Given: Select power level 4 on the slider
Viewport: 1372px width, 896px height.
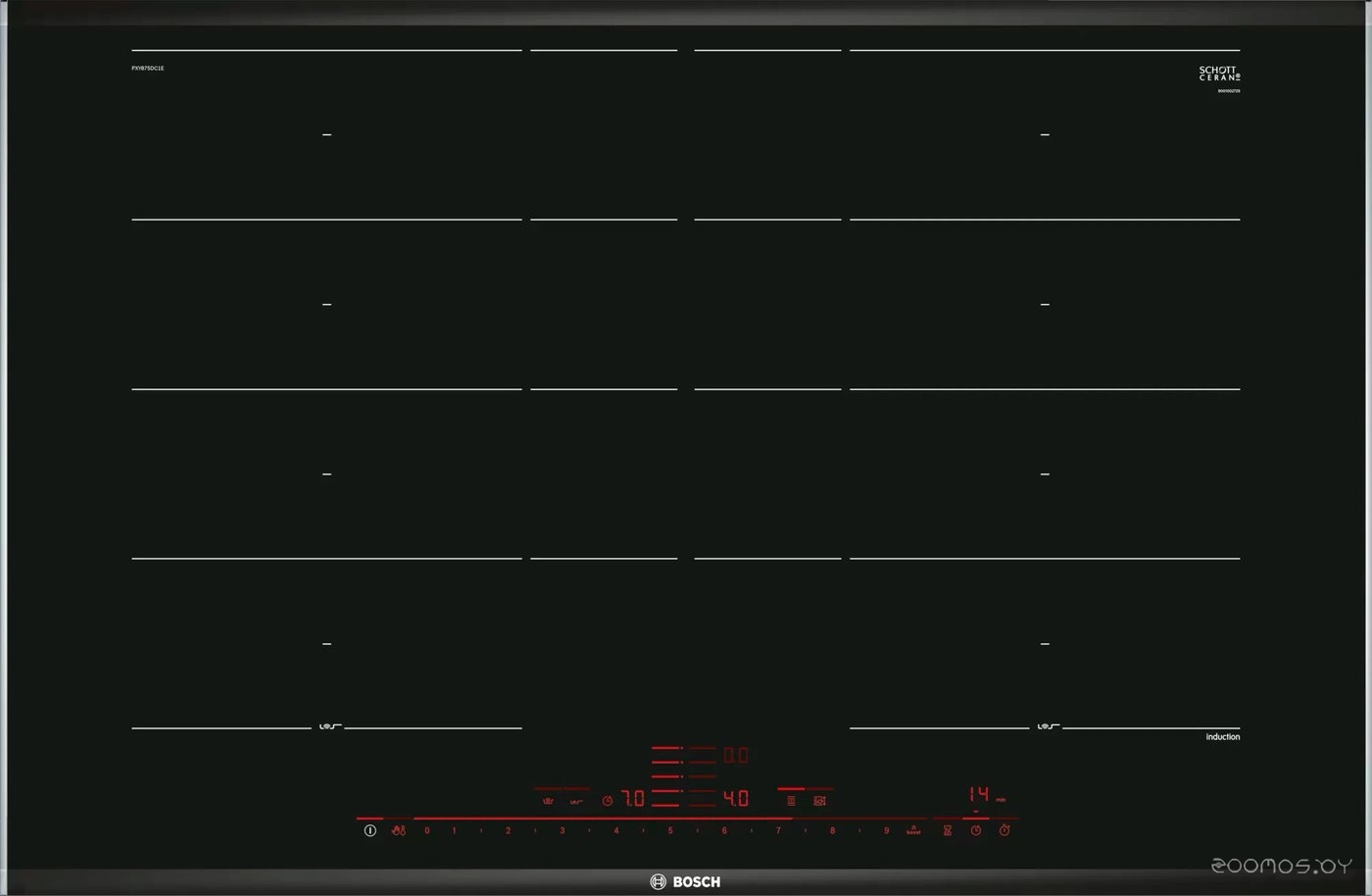Looking at the screenshot, I should [x=616, y=830].
